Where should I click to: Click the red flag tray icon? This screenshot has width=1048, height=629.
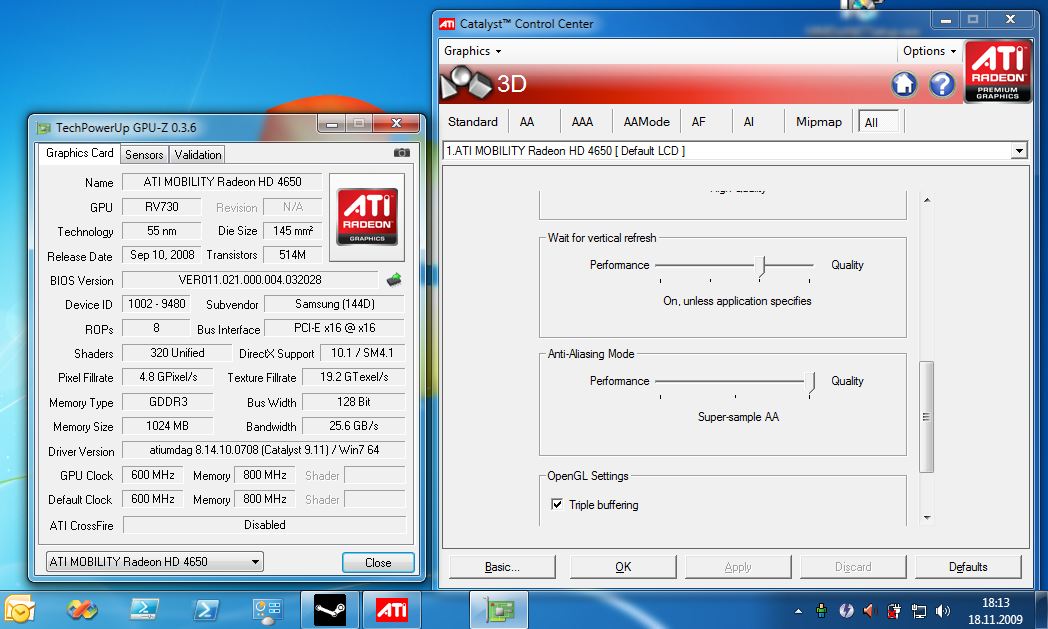pyautogui.click(x=894, y=610)
